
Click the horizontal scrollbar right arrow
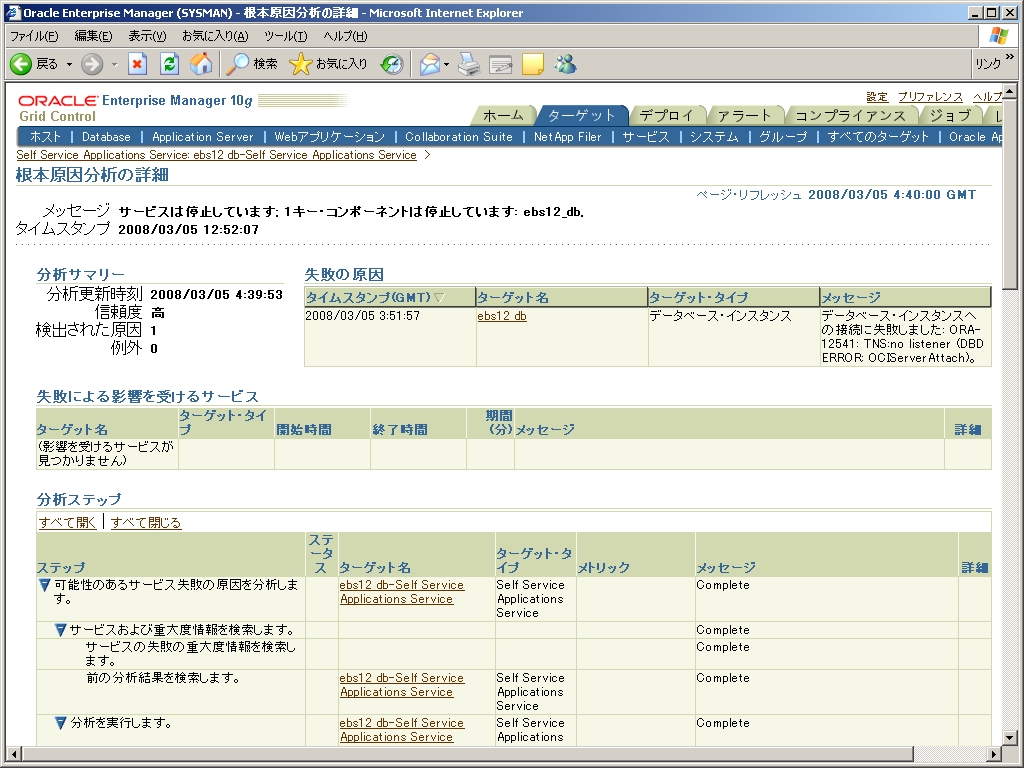(994, 752)
